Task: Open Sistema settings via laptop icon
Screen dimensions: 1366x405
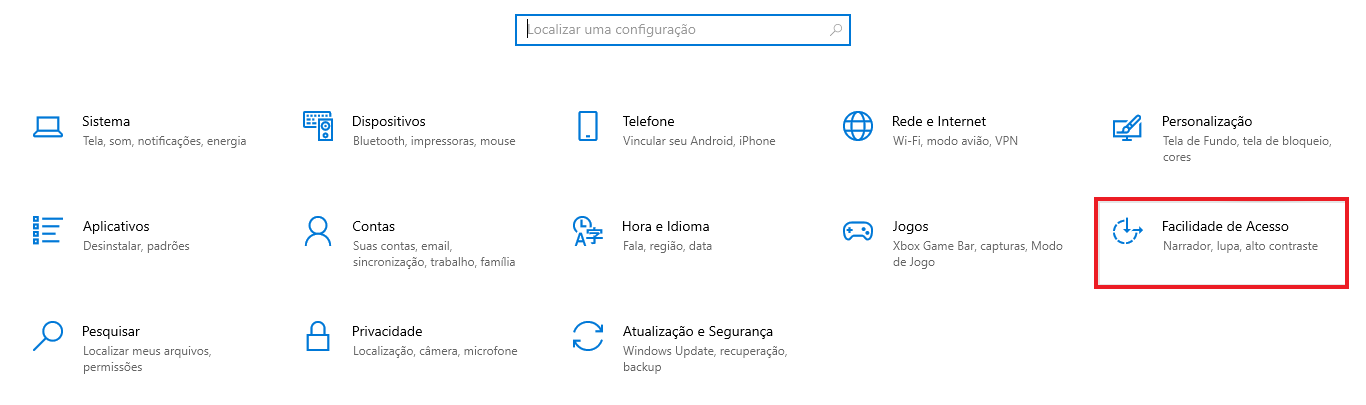Action: [48, 126]
